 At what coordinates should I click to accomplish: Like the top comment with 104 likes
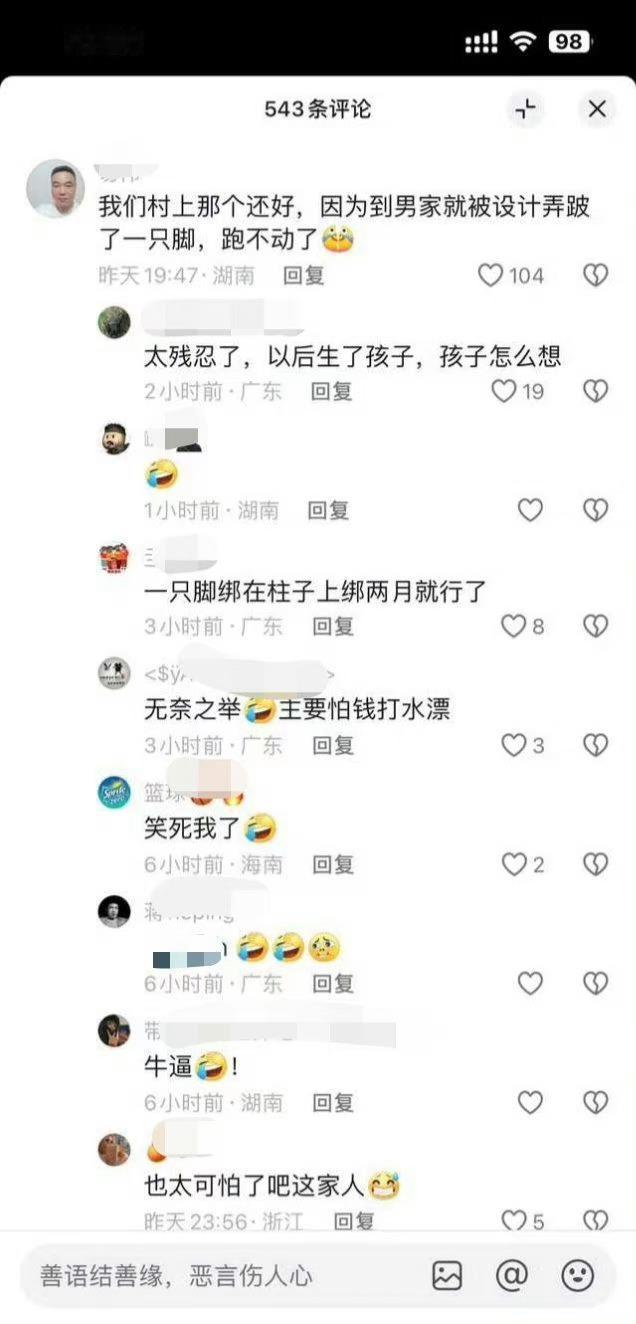tap(490, 275)
